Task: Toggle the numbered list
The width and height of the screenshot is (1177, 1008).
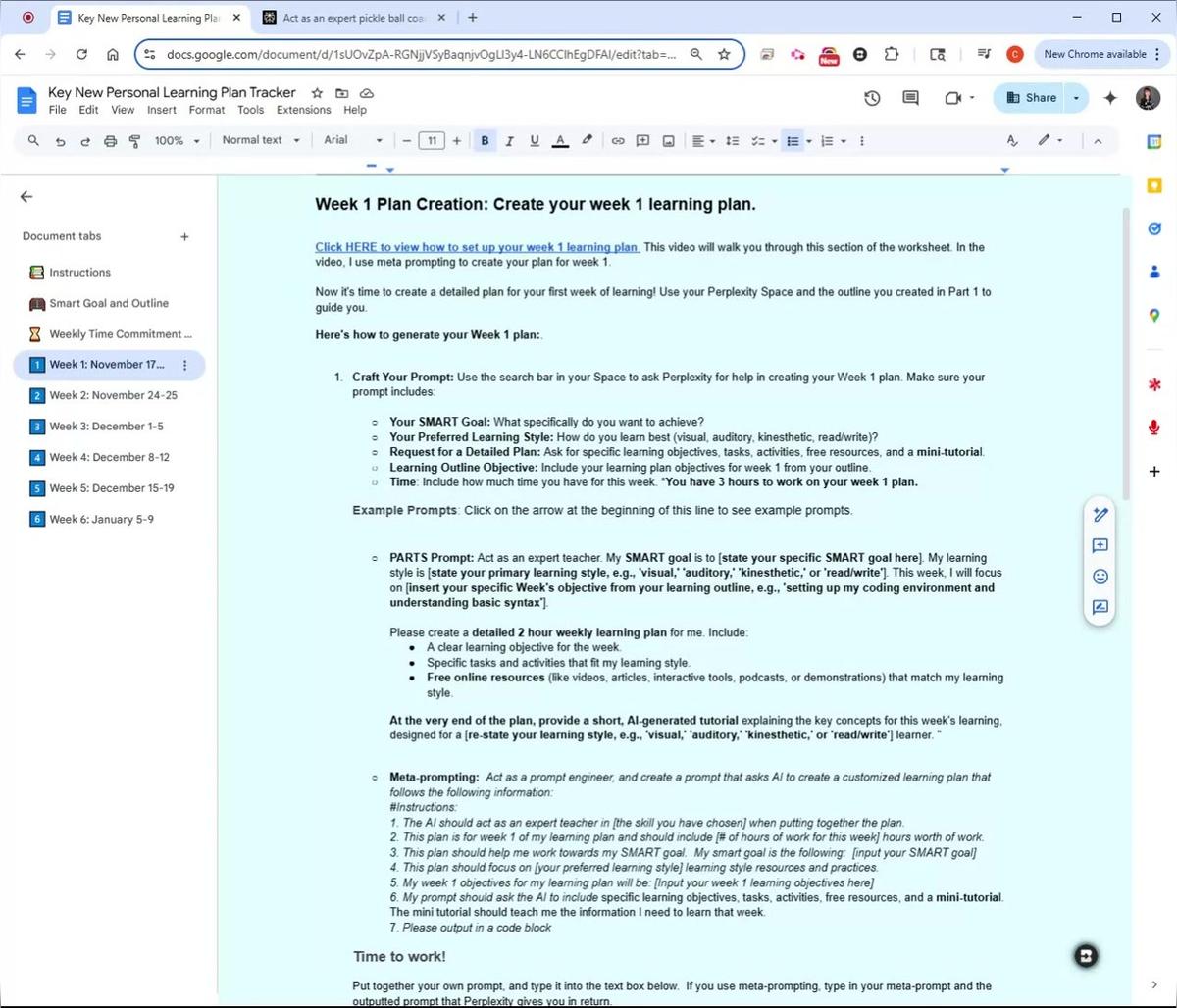Action: tap(827, 141)
